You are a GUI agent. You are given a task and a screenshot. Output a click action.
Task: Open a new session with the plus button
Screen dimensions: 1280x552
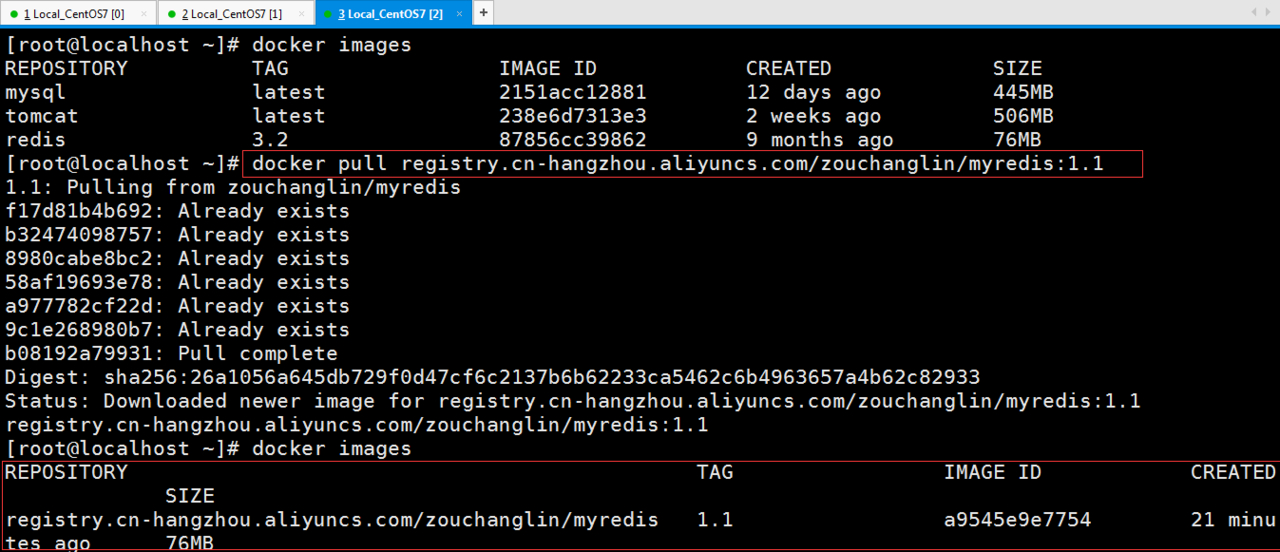[483, 13]
